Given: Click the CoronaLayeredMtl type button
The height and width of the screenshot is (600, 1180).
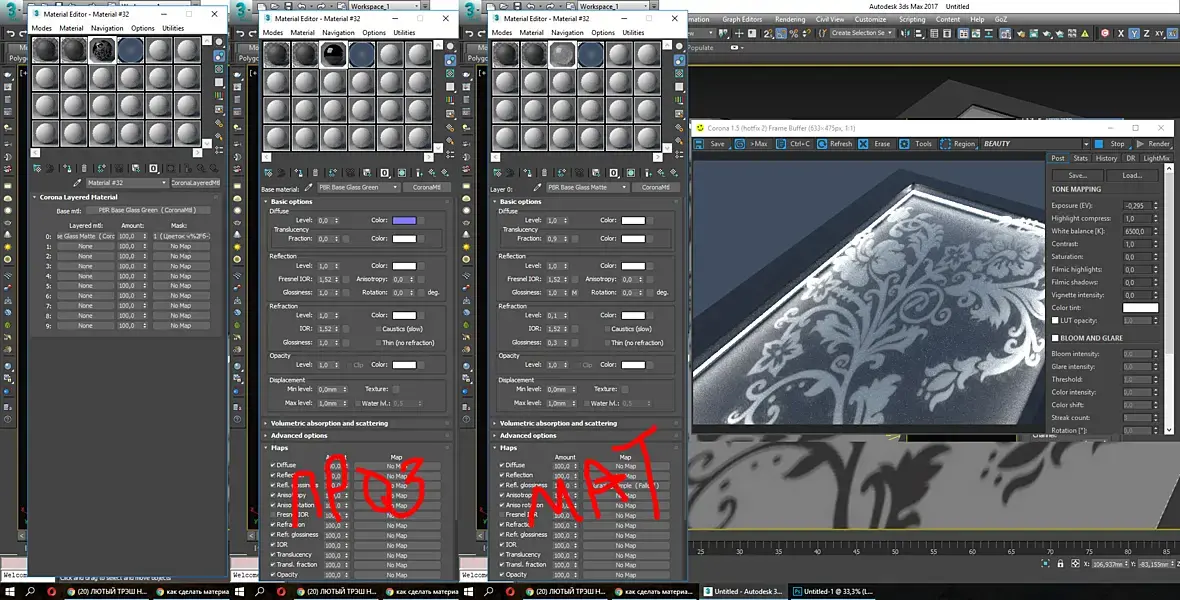Looking at the screenshot, I should [x=196, y=183].
